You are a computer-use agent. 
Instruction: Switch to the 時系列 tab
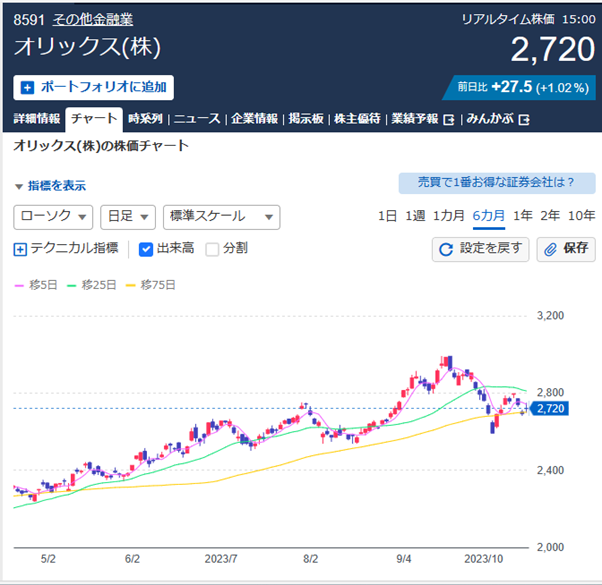(x=146, y=119)
